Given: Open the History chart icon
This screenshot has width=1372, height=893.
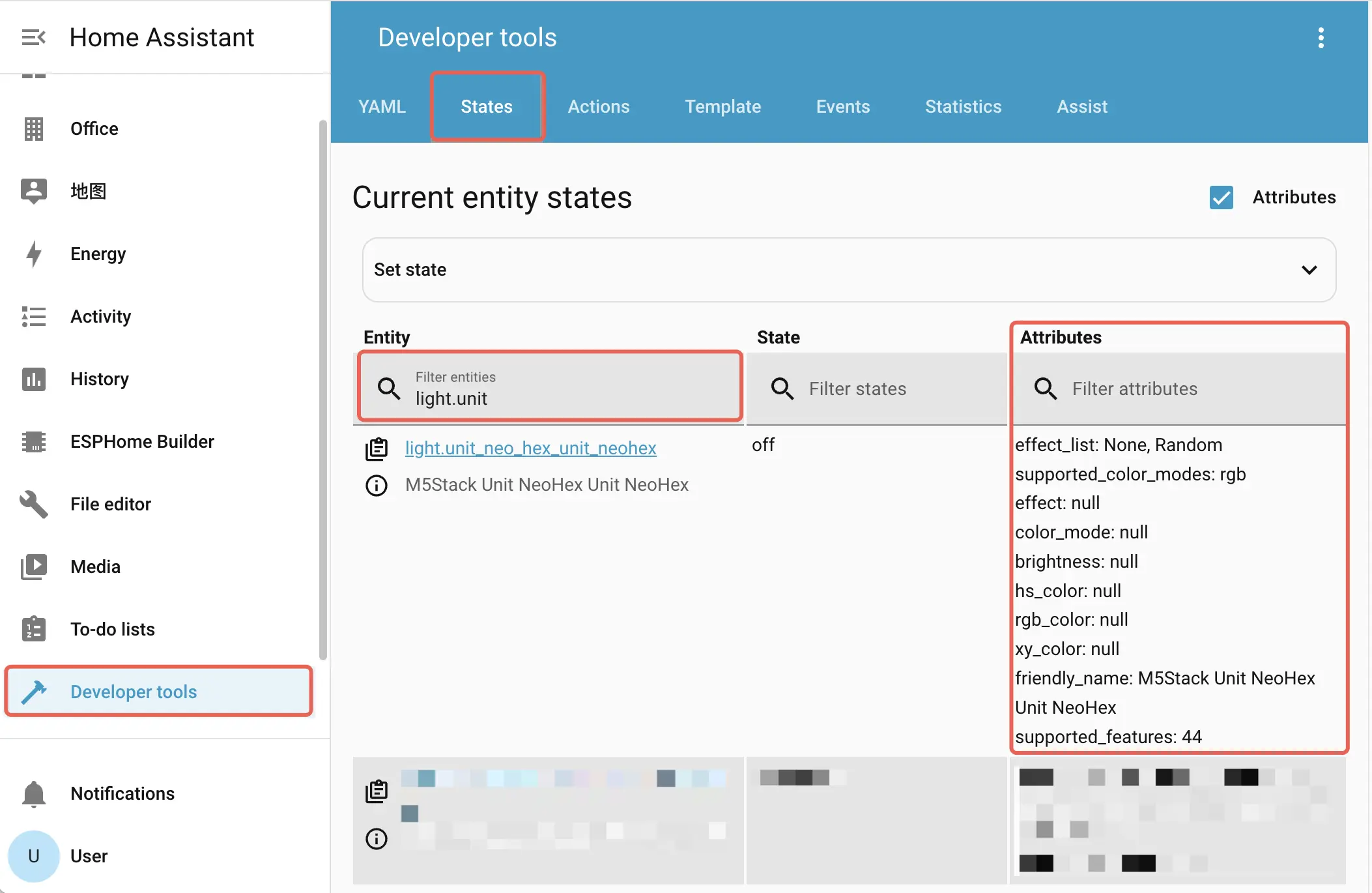Looking at the screenshot, I should [33, 379].
